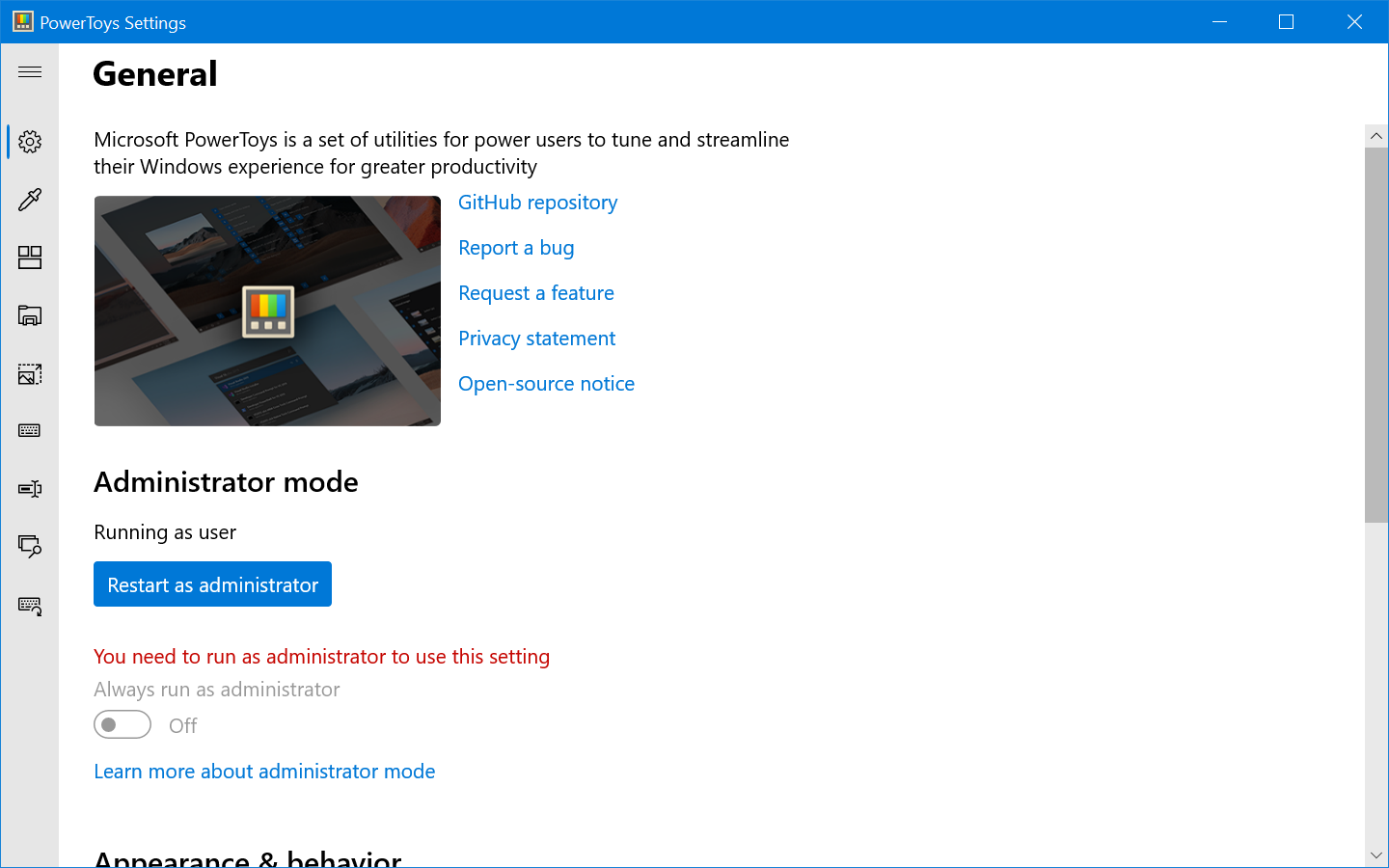This screenshot has height=868, width=1389.
Task: Select the Shortcut Guide sidebar icon
Action: (29, 605)
